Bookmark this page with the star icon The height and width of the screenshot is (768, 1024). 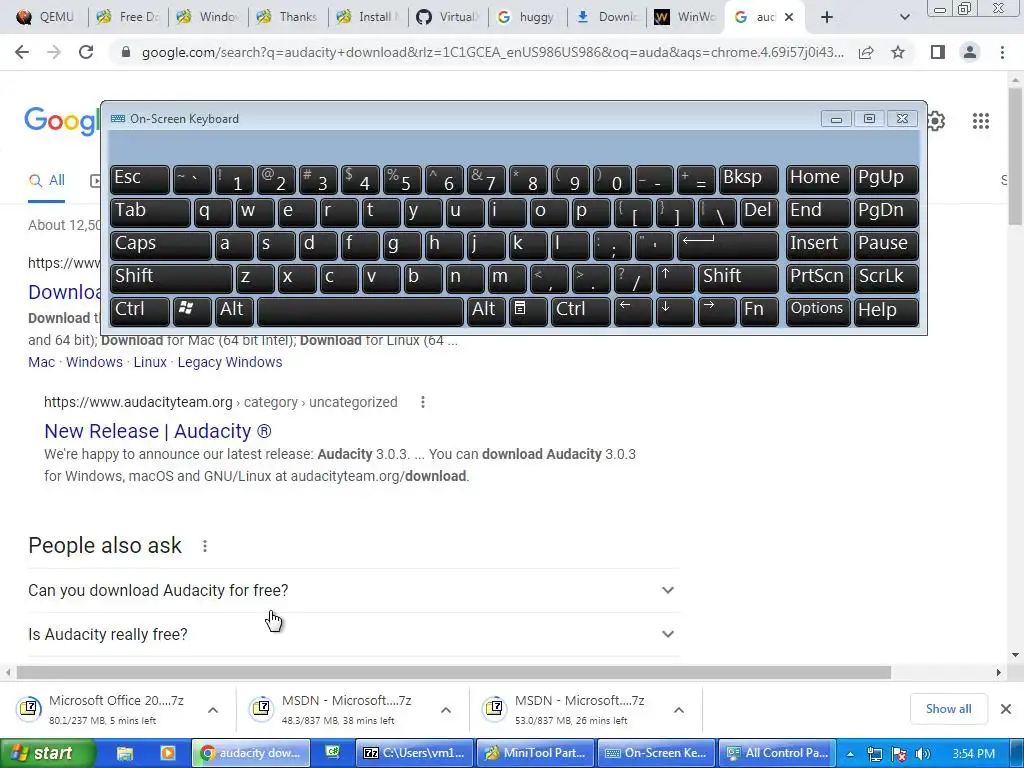(x=898, y=52)
